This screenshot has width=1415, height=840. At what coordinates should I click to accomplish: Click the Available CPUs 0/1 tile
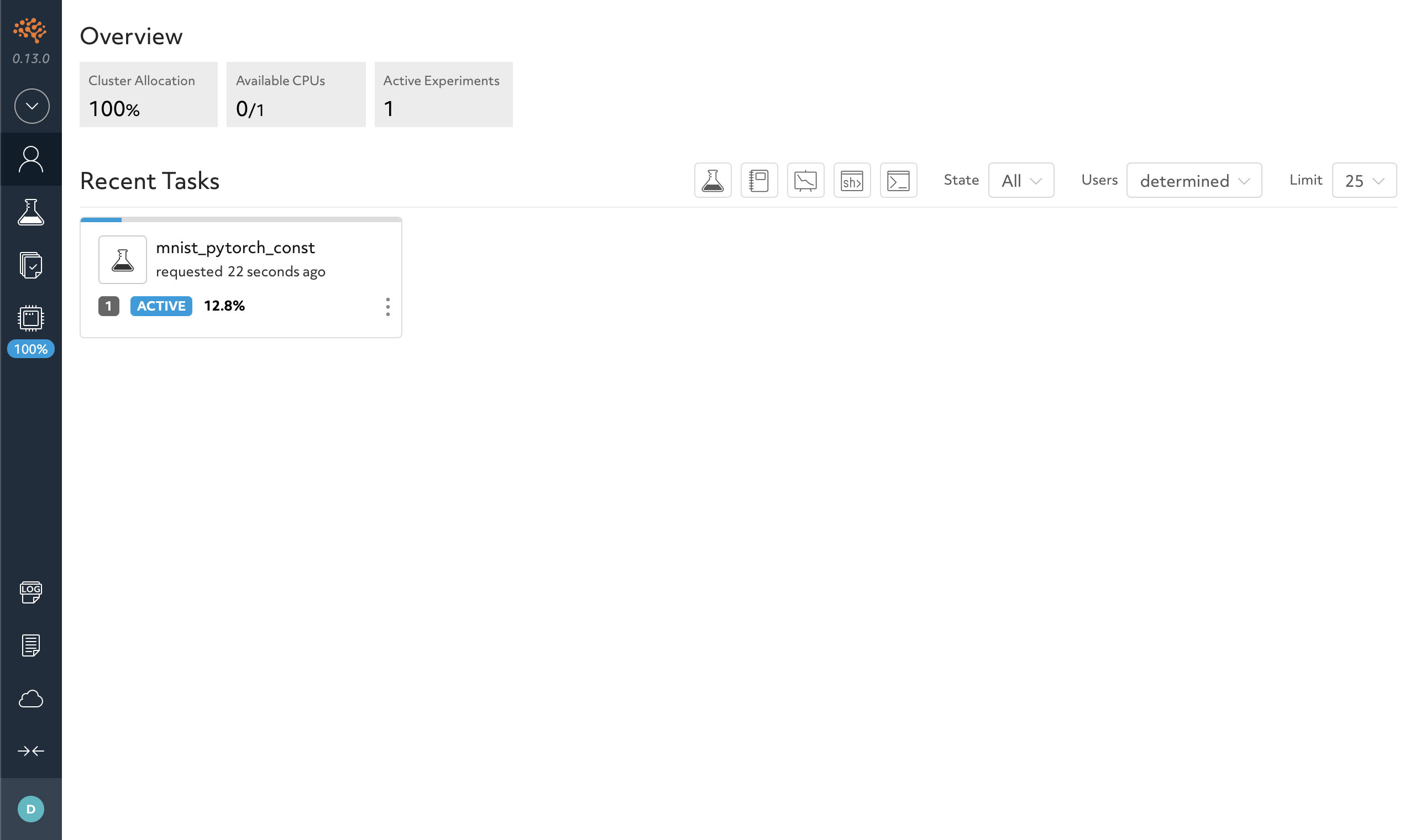[x=296, y=95]
